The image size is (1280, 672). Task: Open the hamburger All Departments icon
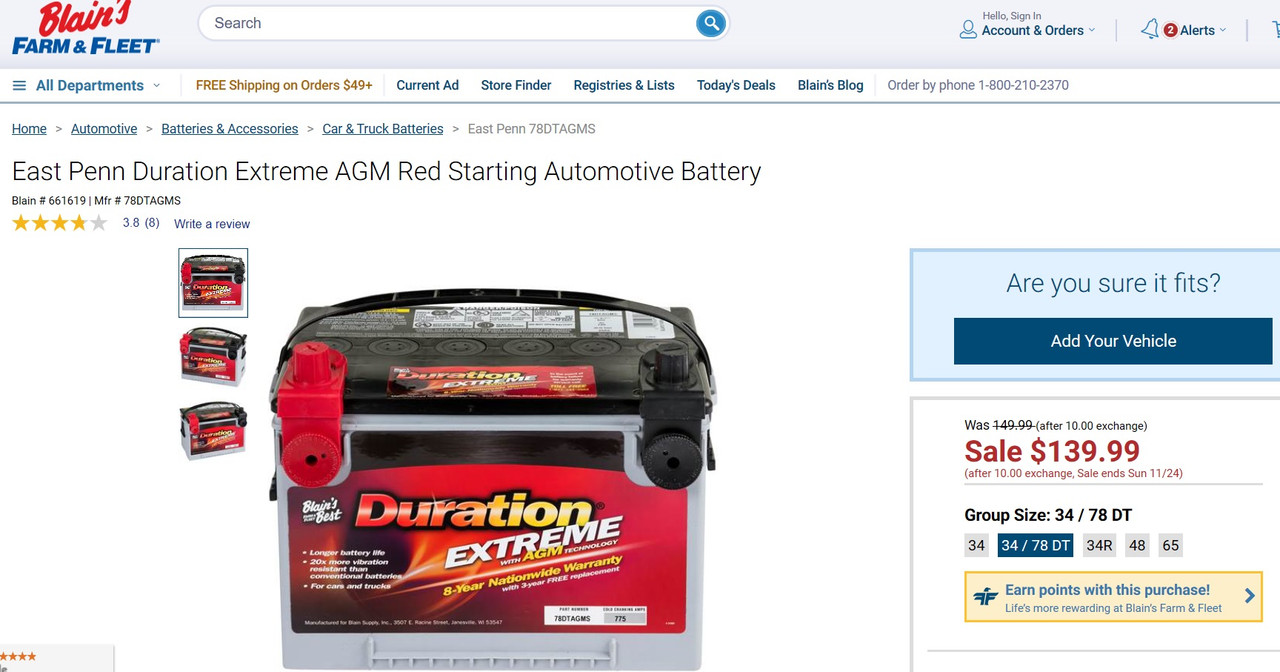(19, 86)
